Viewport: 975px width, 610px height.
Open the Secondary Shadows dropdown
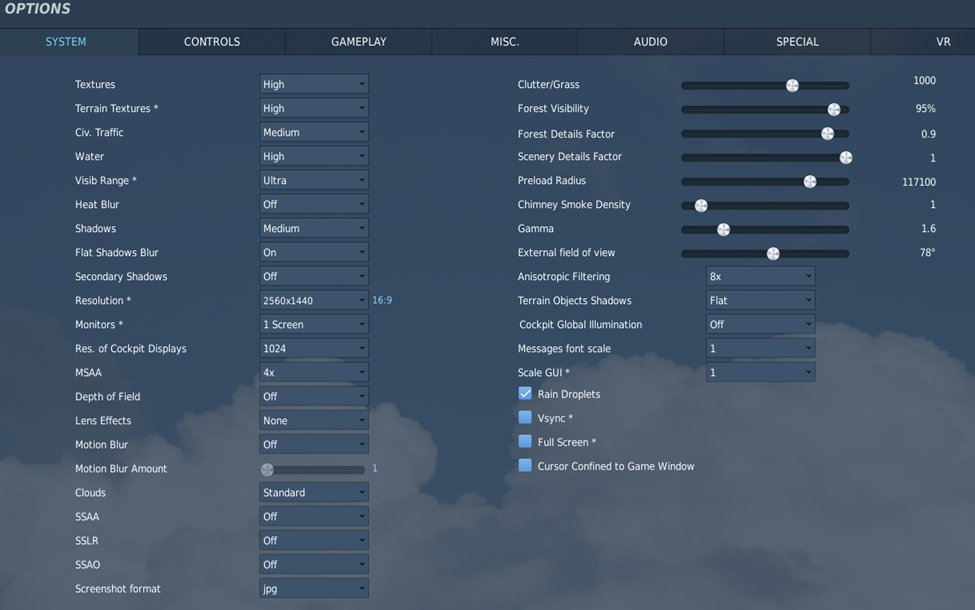point(314,276)
